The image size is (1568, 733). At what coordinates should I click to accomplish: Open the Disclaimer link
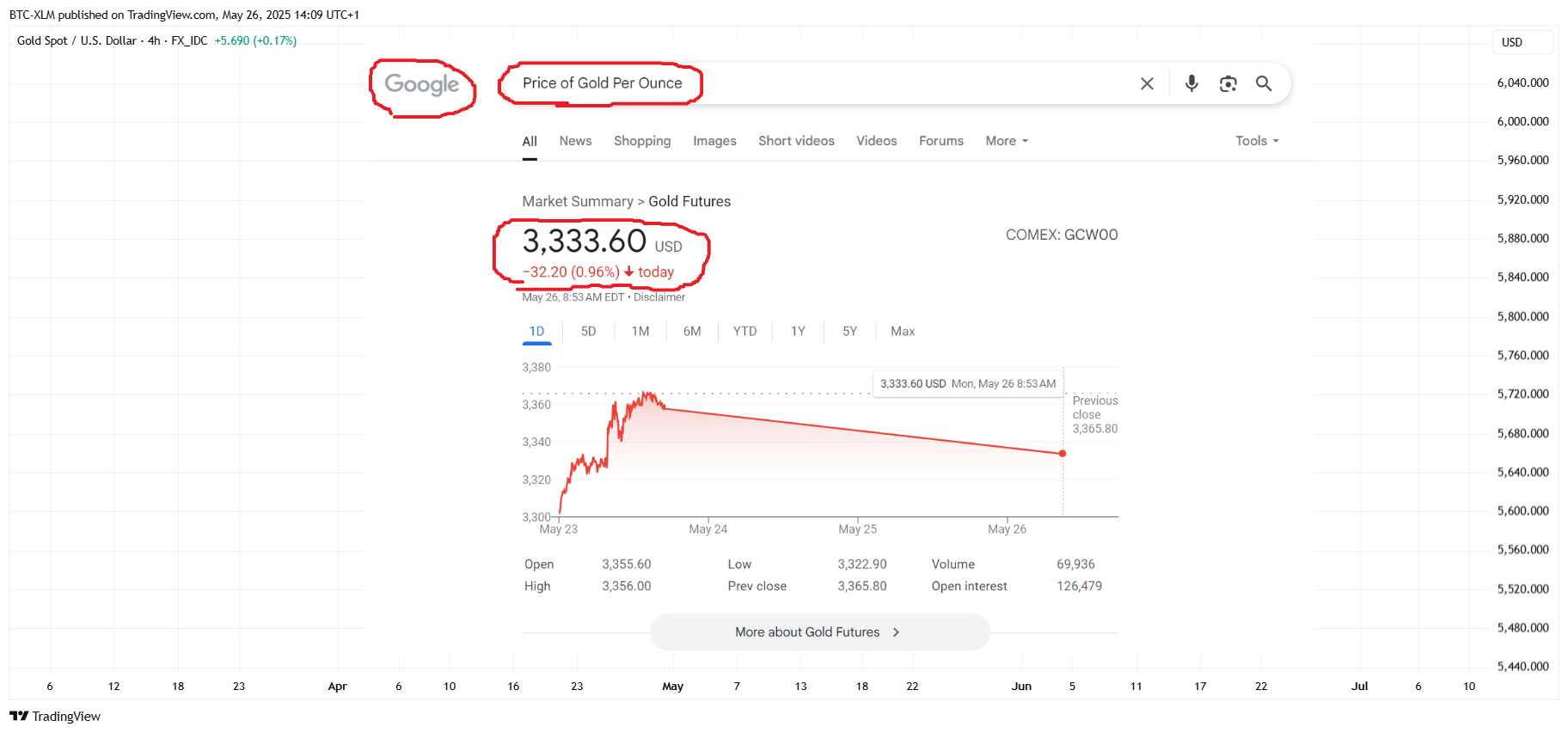(x=659, y=297)
